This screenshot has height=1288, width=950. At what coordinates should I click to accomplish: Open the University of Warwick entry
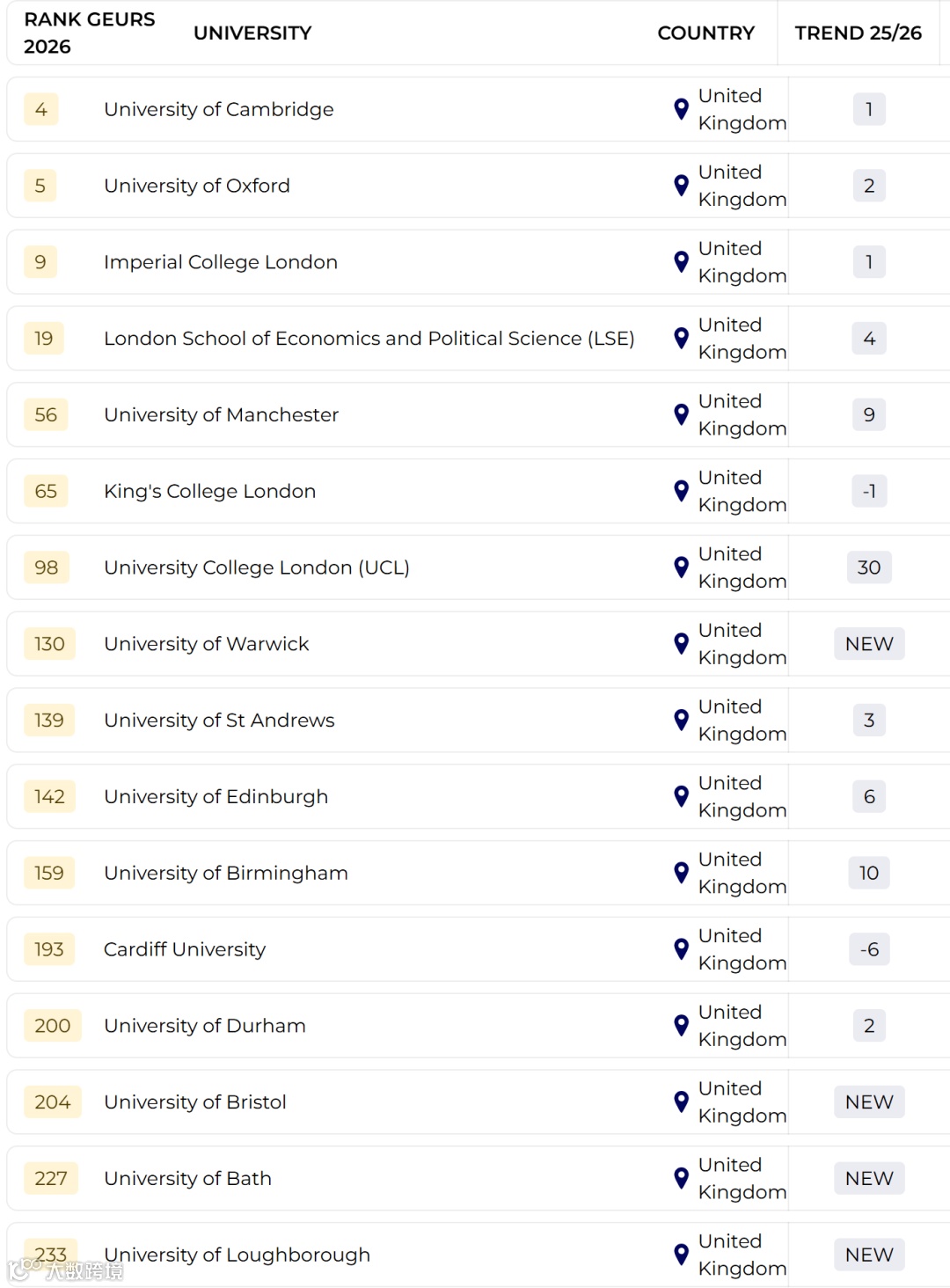[x=207, y=644]
